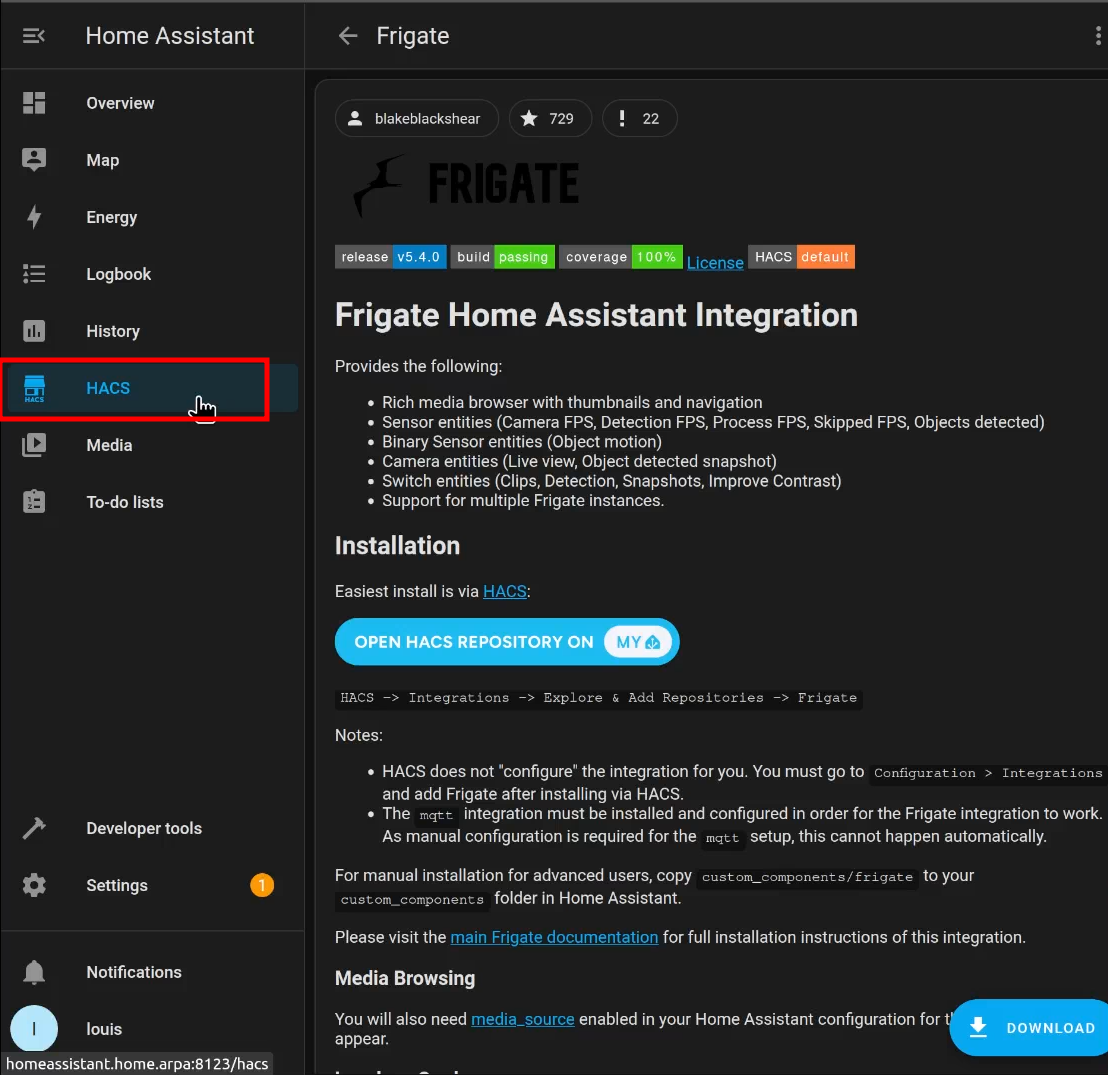Click the "Notes:" label

click(x=359, y=735)
